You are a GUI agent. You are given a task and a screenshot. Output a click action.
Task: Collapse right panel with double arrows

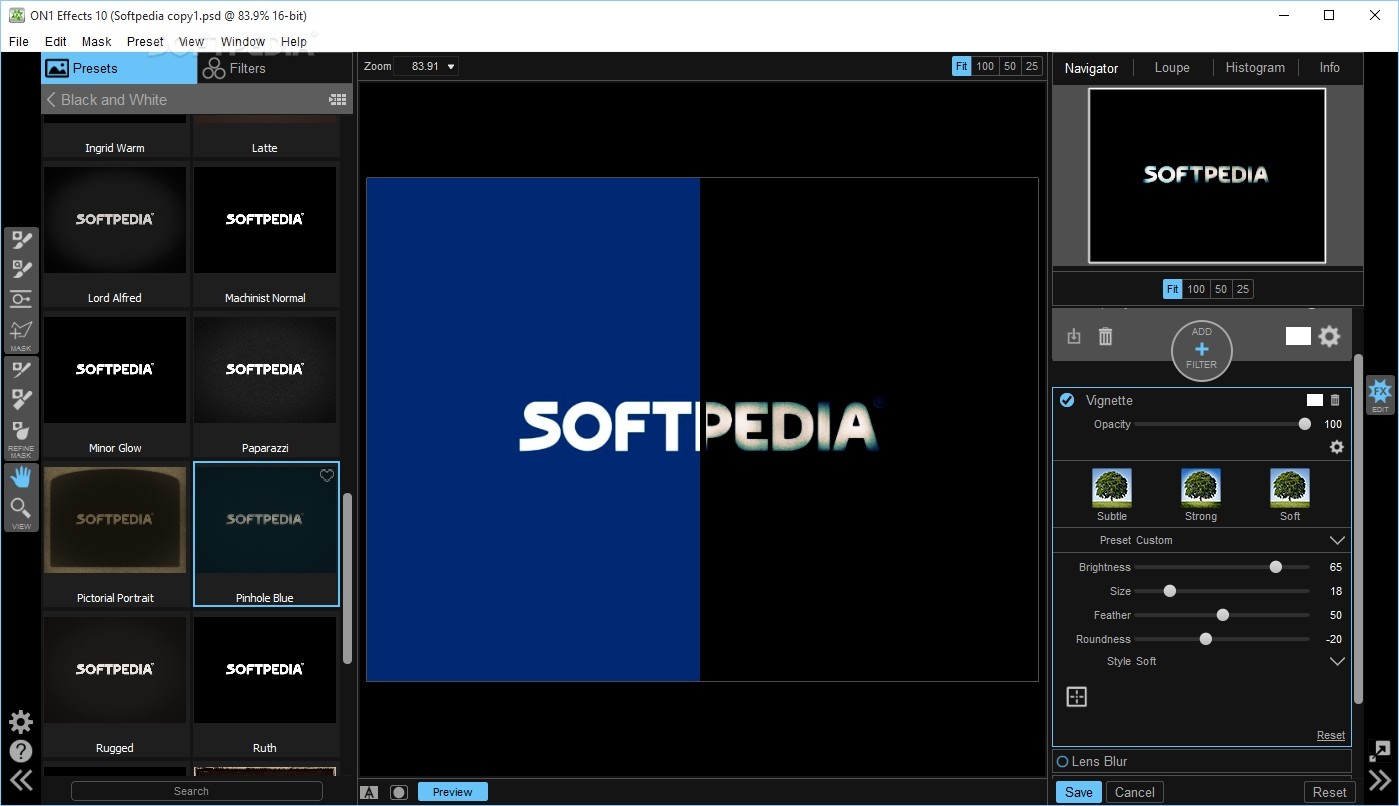point(1380,780)
